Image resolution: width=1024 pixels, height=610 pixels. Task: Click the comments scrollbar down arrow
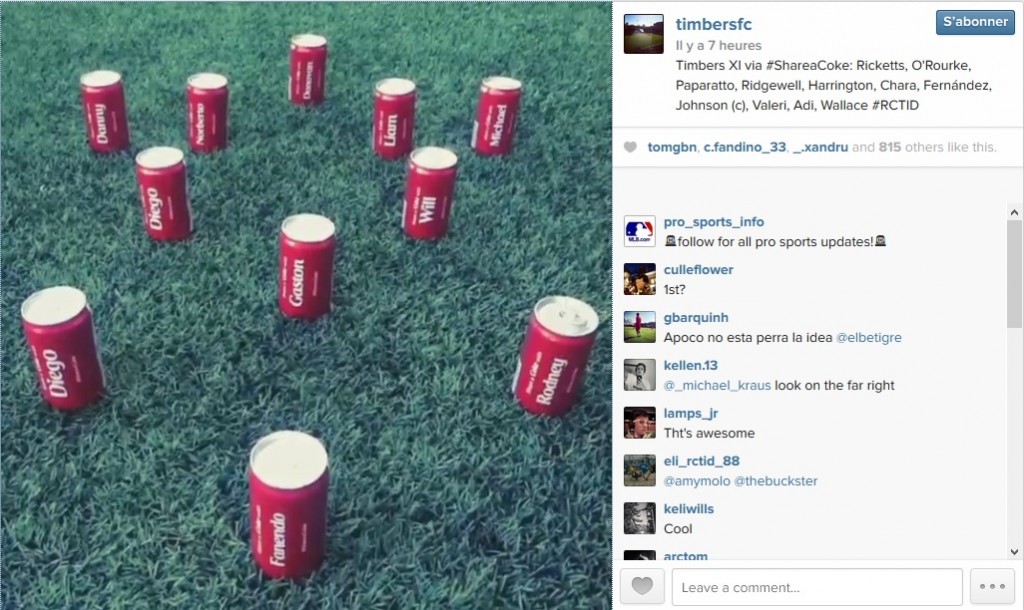click(x=1014, y=552)
